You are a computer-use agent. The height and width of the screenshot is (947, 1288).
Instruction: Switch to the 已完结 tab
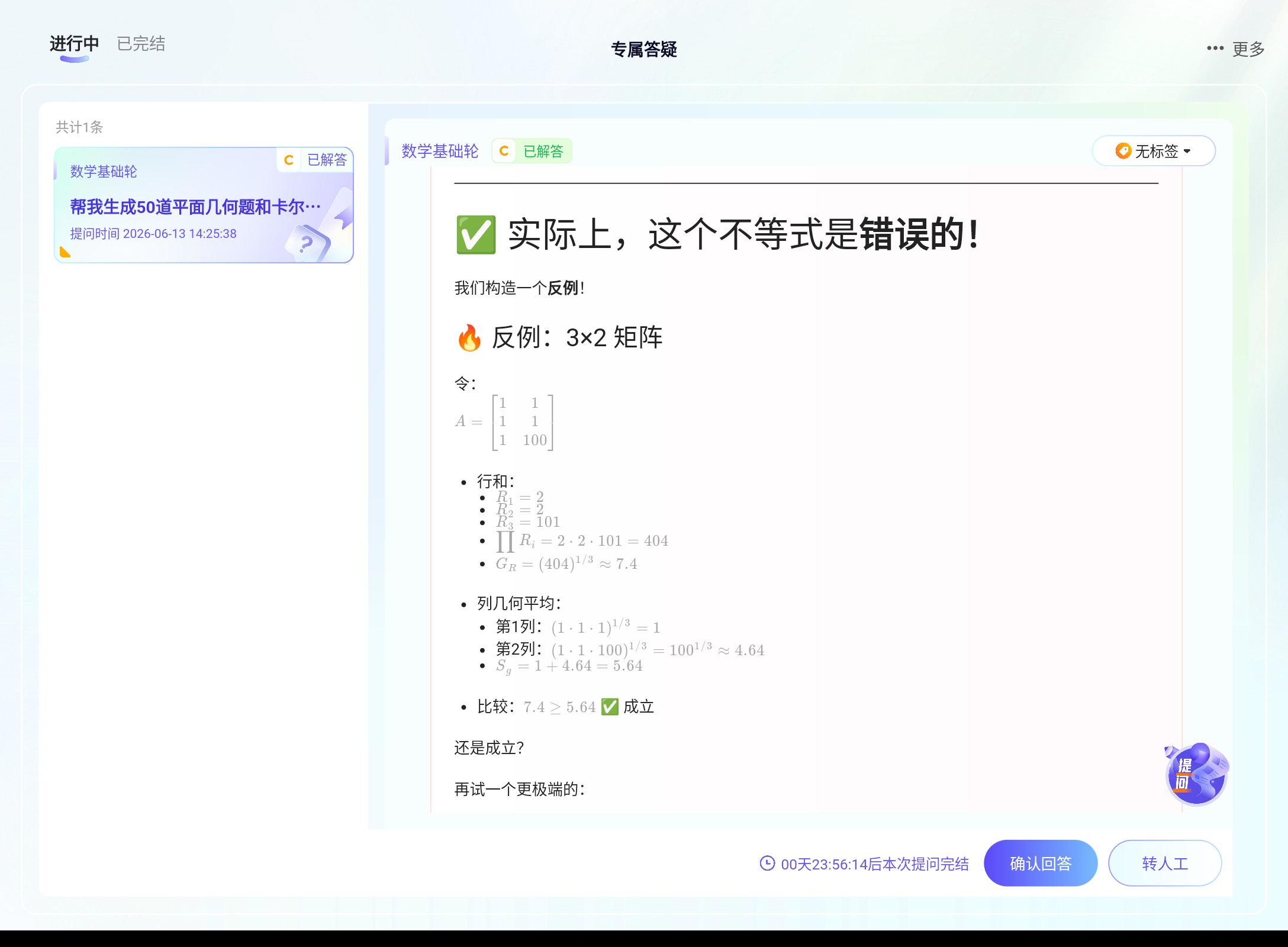click(x=141, y=44)
